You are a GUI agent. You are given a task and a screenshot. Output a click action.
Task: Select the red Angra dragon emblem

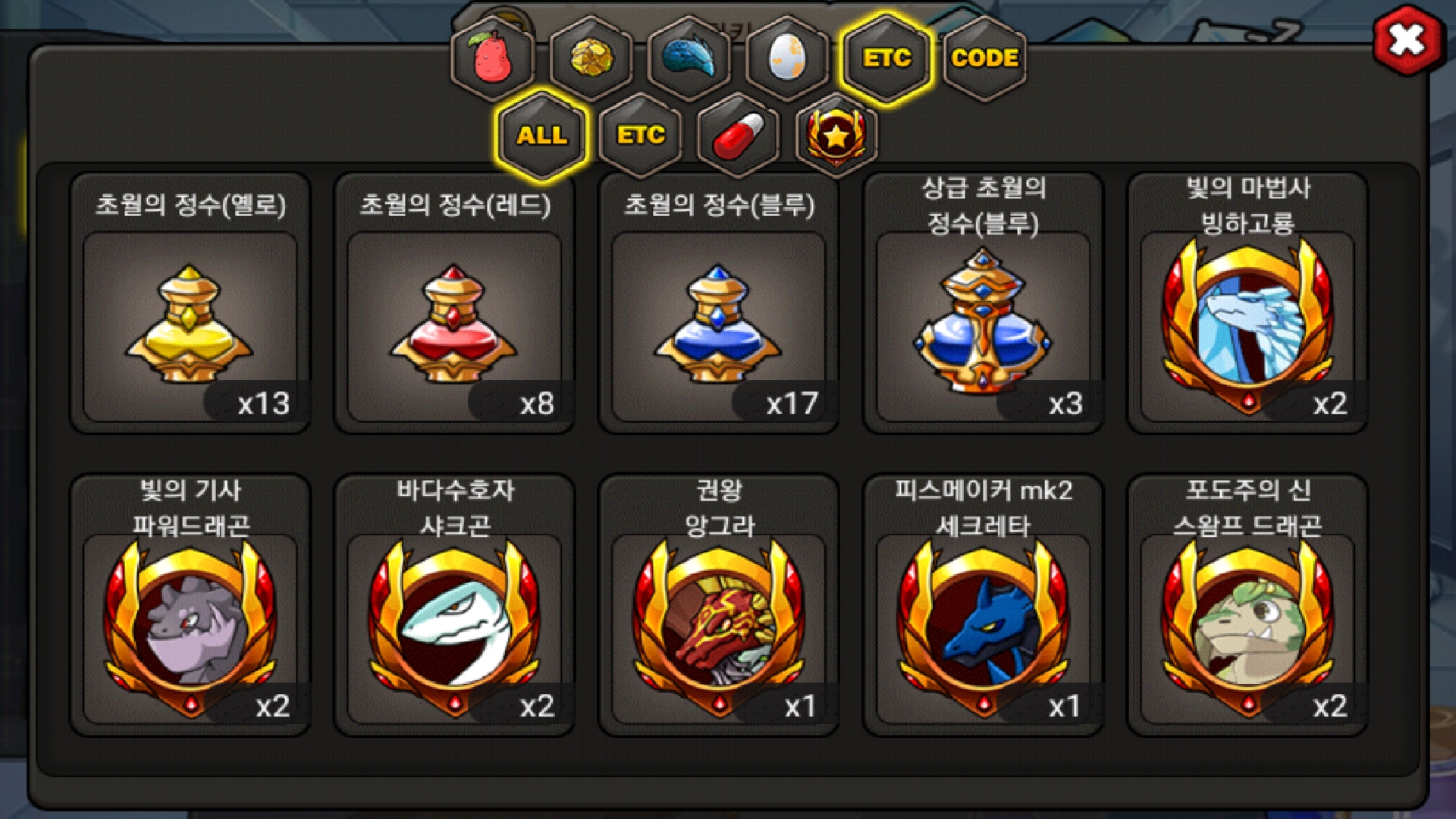(719, 605)
